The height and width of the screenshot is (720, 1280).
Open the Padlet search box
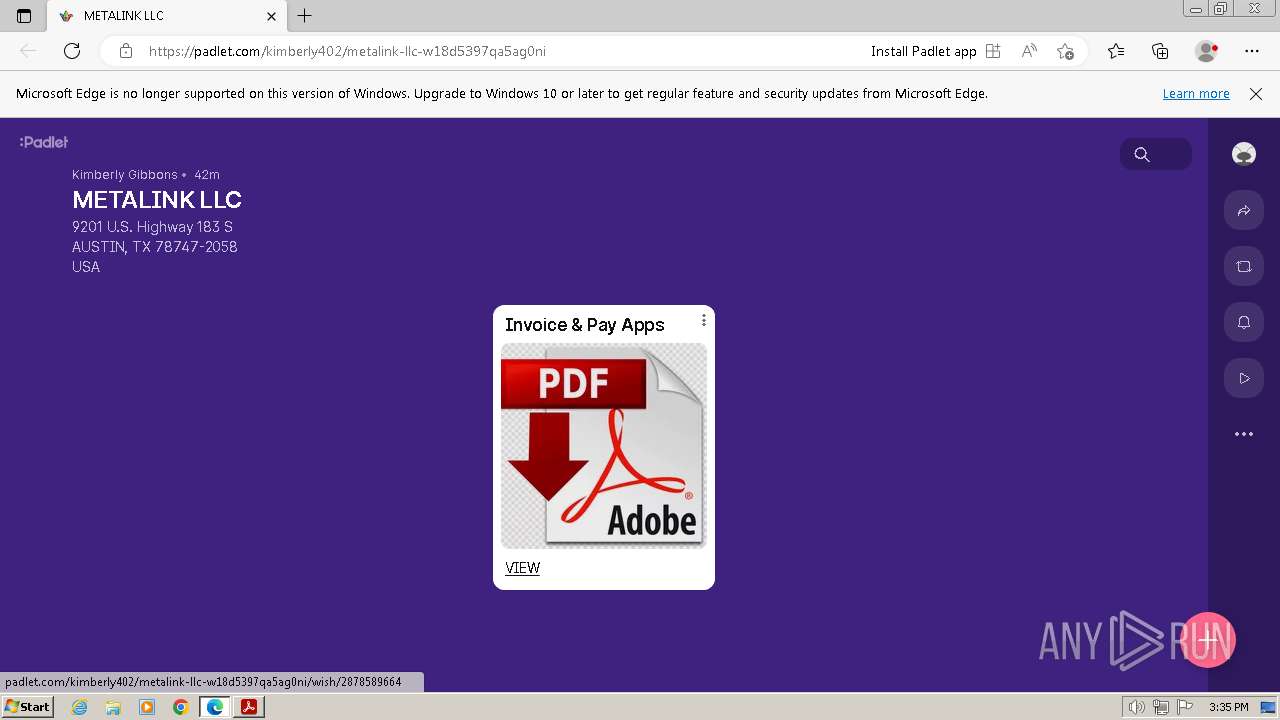(1155, 154)
